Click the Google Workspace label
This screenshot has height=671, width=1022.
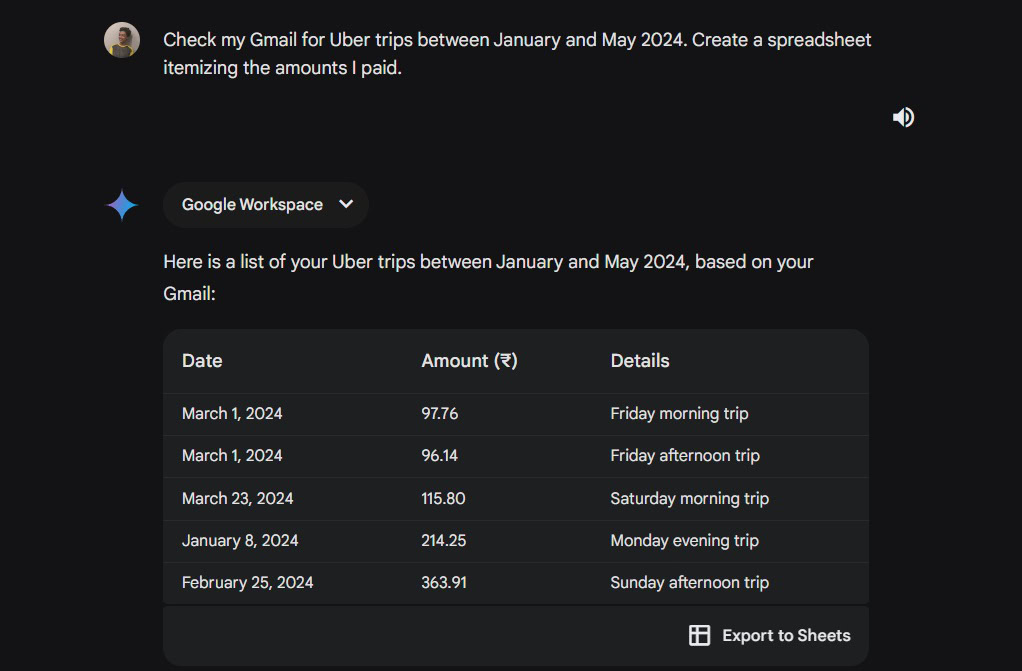pyautogui.click(x=252, y=204)
